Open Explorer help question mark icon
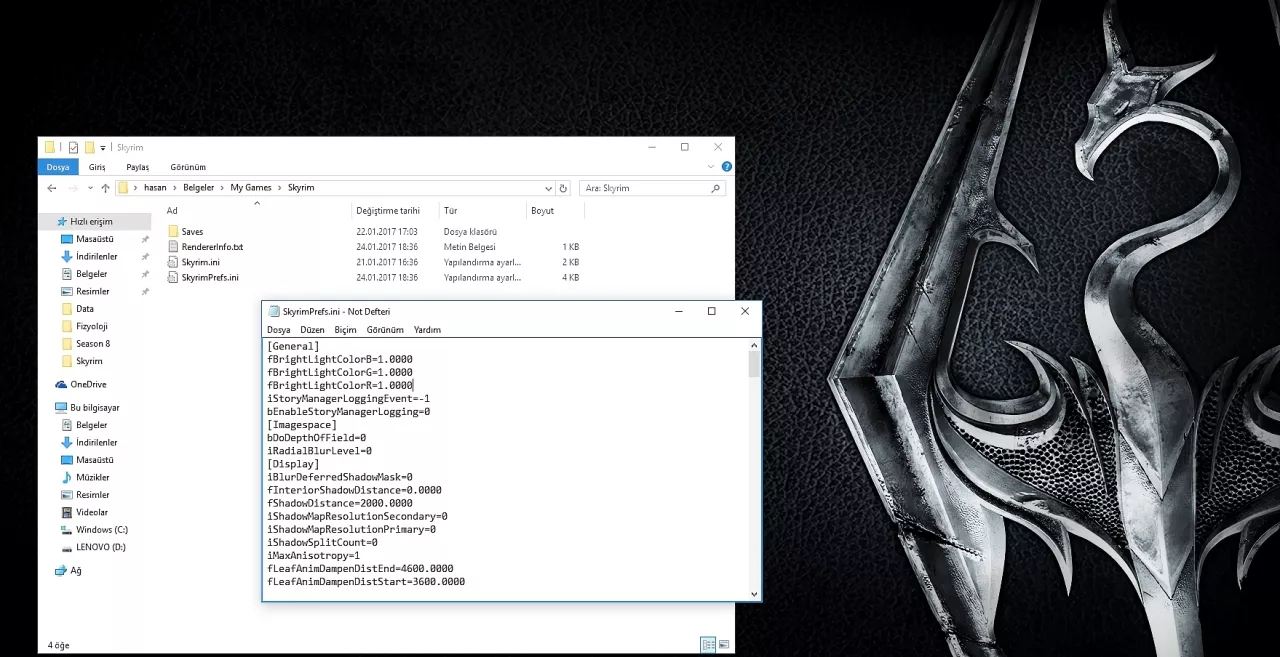Screen dimensions: 1280x657 pos(727,167)
